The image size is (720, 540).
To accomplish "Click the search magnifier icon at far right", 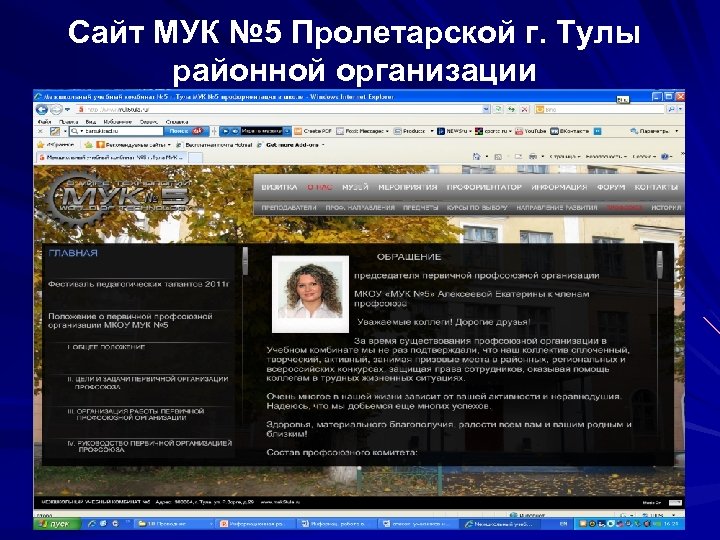I will click(671, 109).
